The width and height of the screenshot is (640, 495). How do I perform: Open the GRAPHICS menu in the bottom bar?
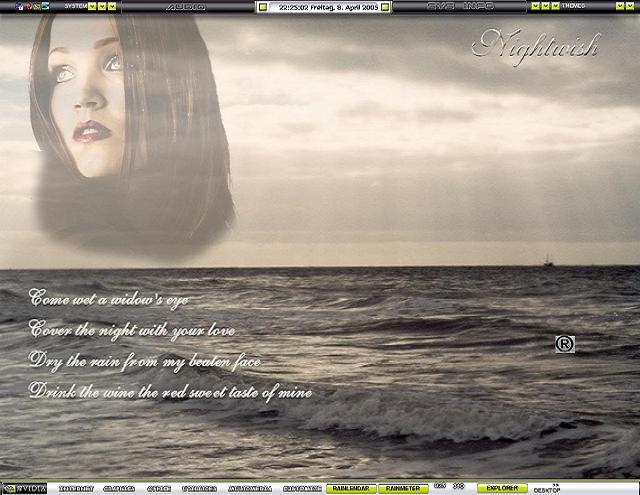coord(119,488)
